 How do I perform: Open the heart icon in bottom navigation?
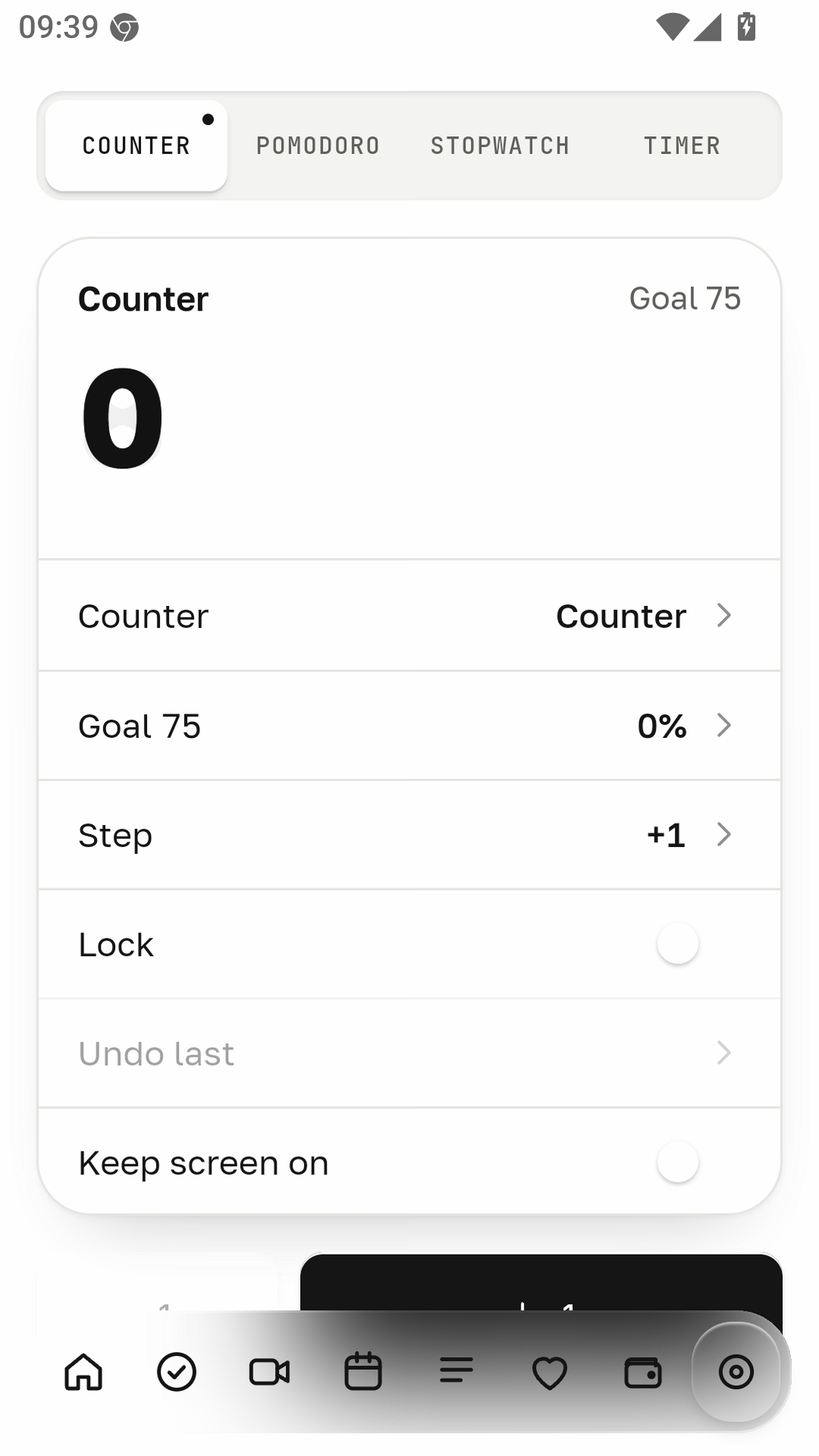[x=549, y=1373]
